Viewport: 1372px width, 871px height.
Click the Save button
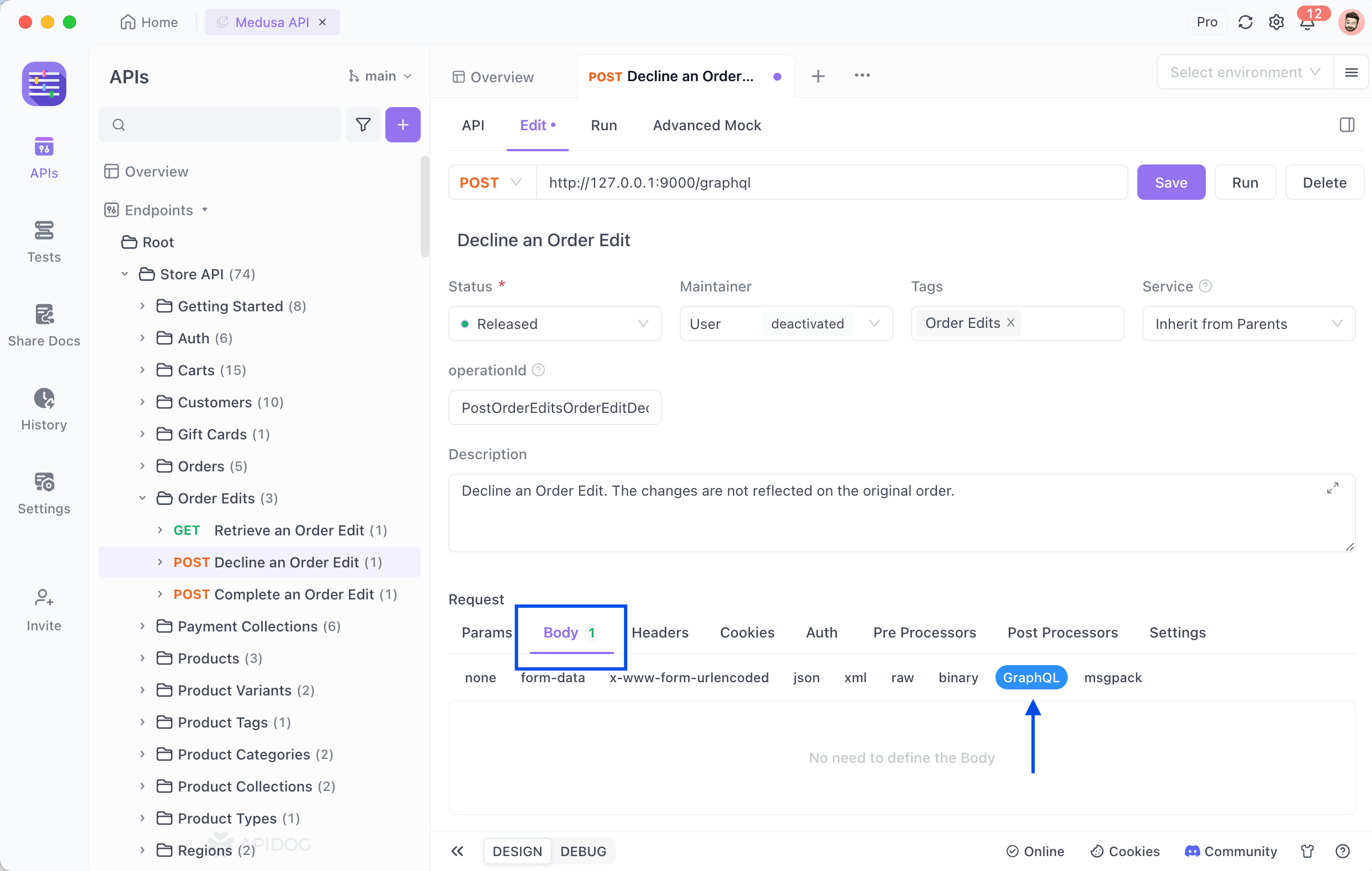tap(1170, 182)
